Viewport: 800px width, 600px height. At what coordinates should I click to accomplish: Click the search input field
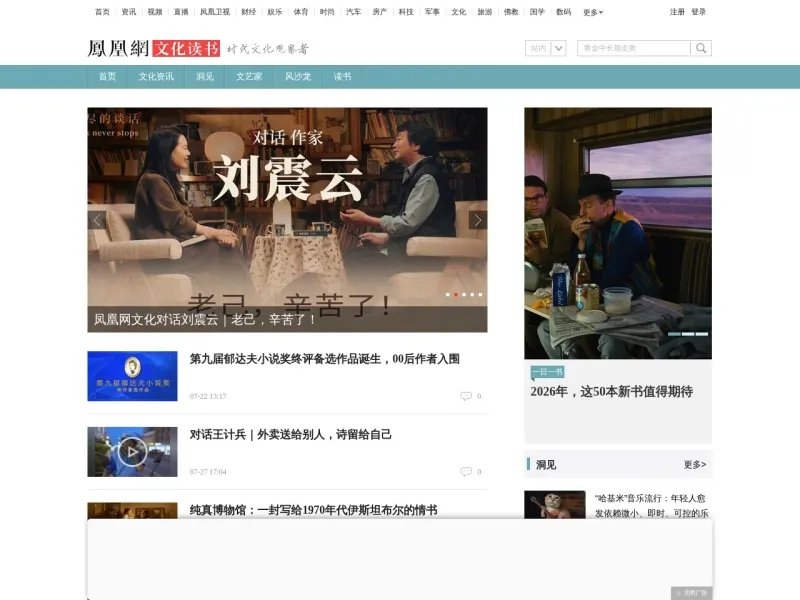click(634, 48)
